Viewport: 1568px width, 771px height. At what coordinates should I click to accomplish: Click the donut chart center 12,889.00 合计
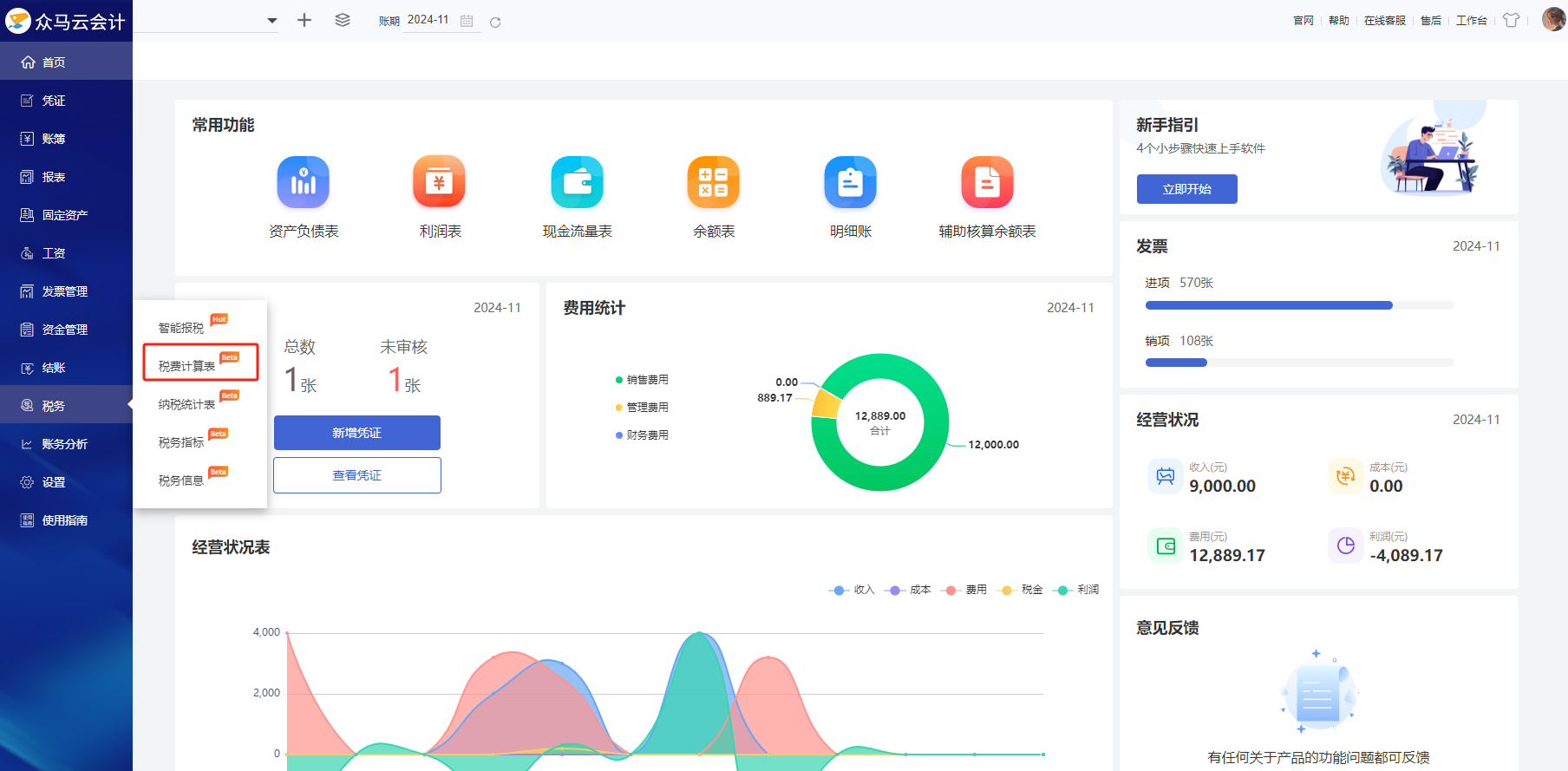pyautogui.click(x=880, y=422)
